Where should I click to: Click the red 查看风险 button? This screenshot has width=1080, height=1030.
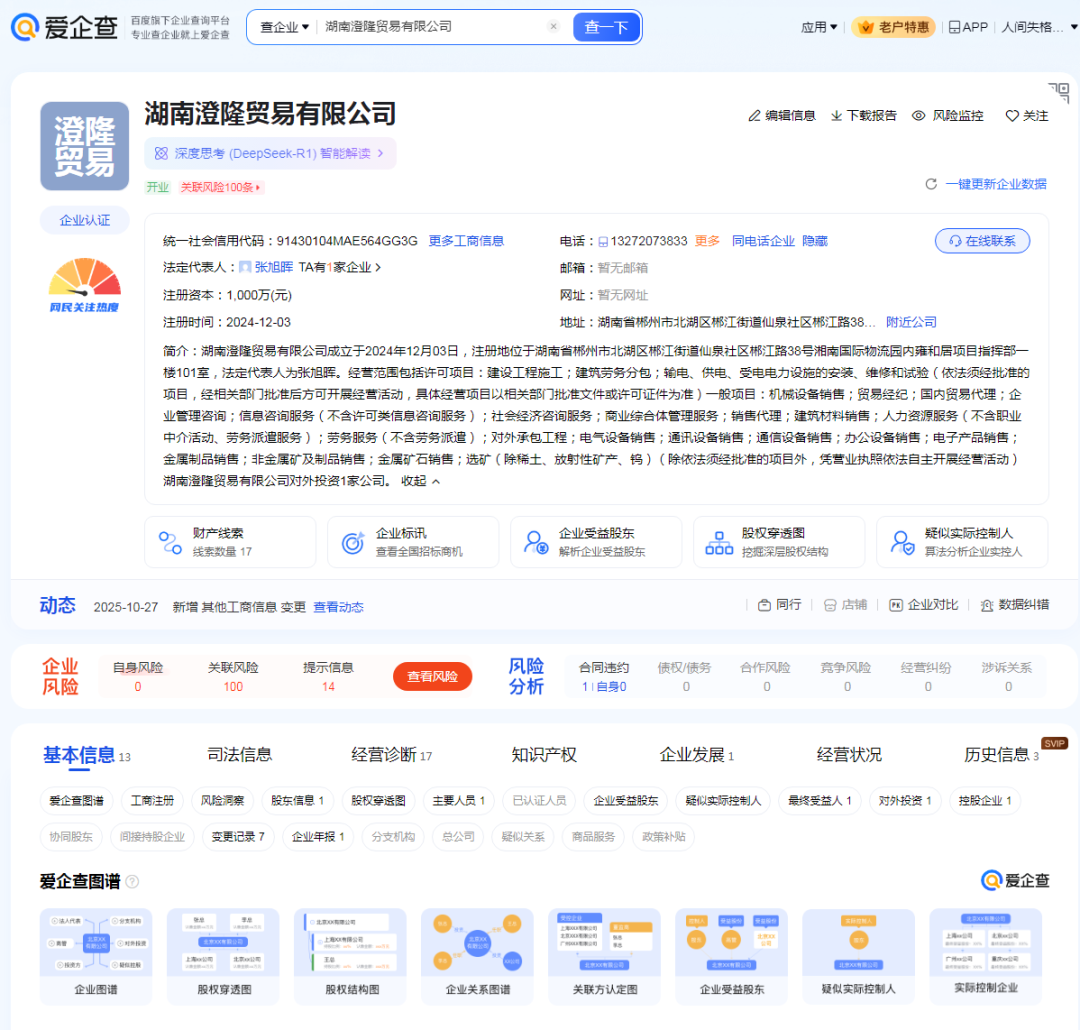[x=433, y=677]
